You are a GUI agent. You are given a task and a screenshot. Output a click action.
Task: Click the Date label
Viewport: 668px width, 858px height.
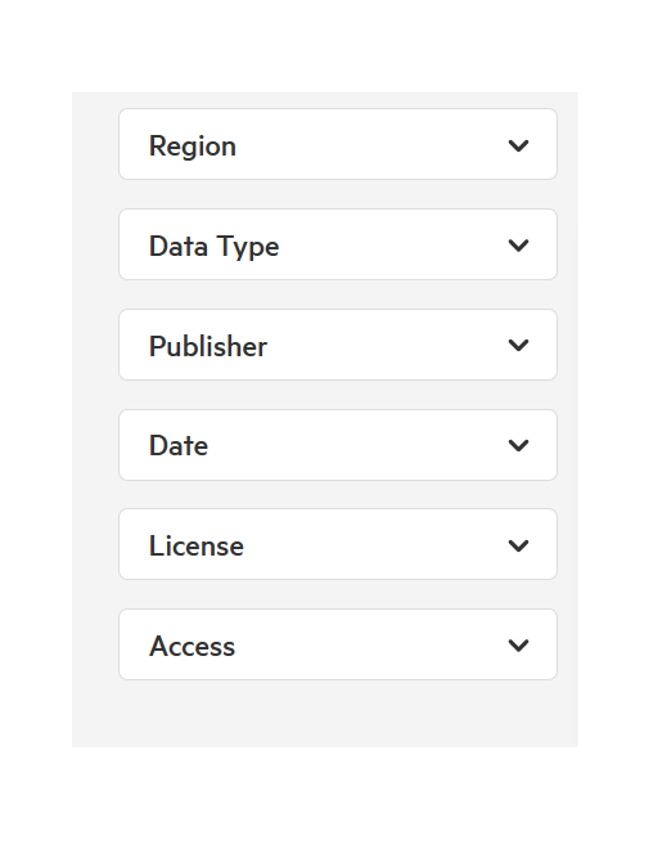coord(178,446)
